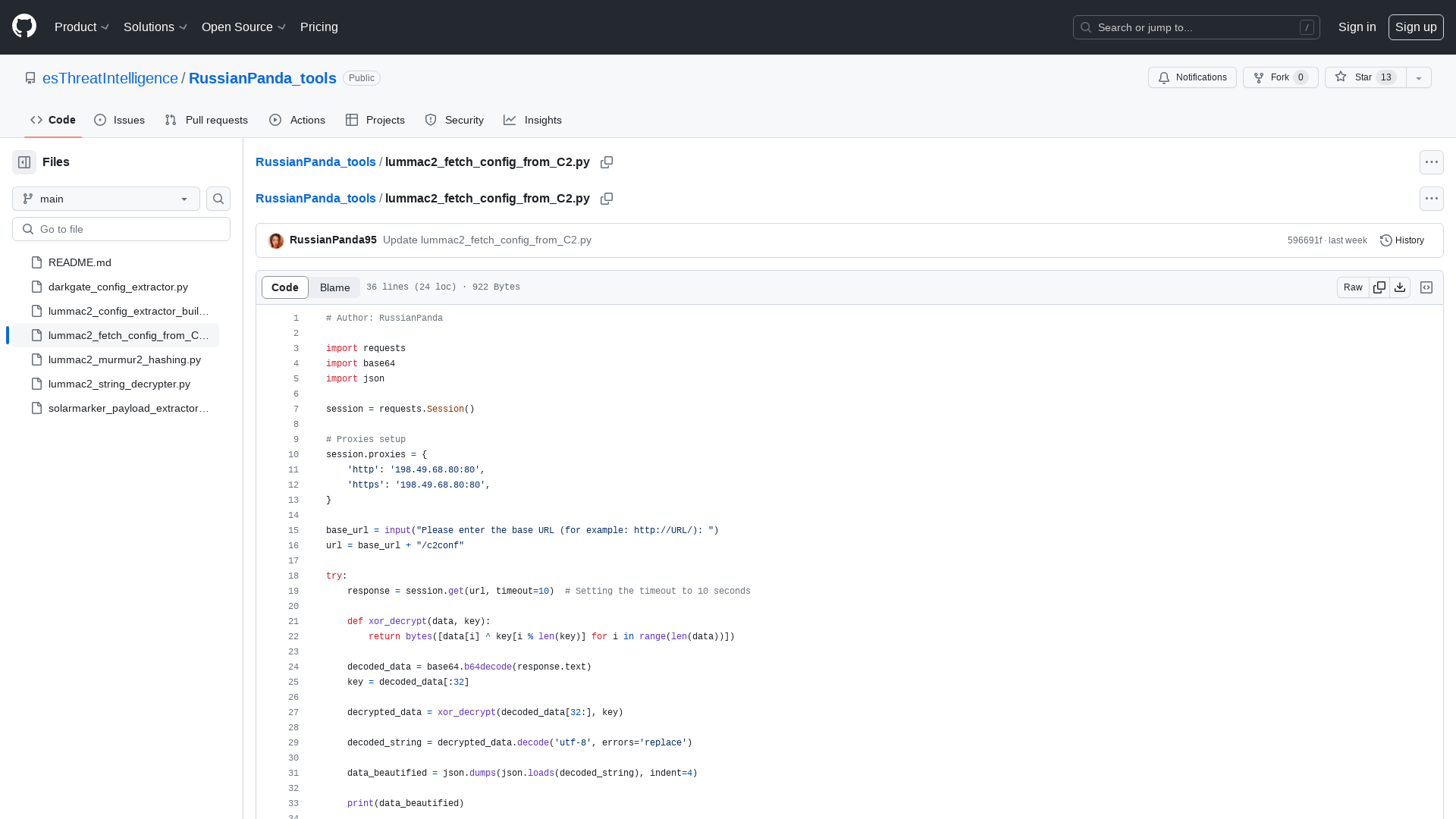Image resolution: width=1456 pixels, height=819 pixels.
Task: Expand the star lists dropdown arrow
Action: (1419, 77)
